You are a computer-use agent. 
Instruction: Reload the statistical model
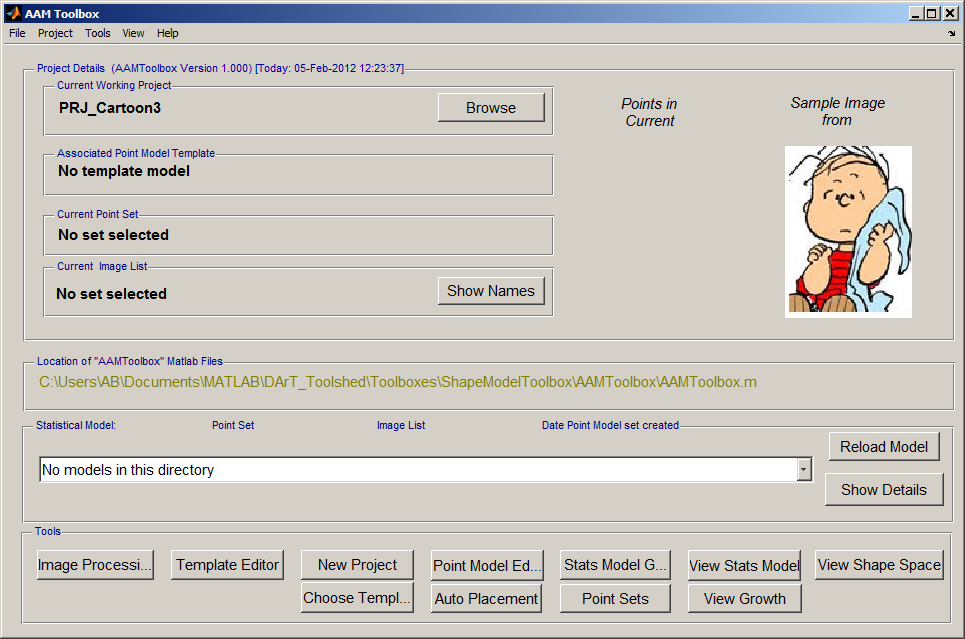pos(884,447)
